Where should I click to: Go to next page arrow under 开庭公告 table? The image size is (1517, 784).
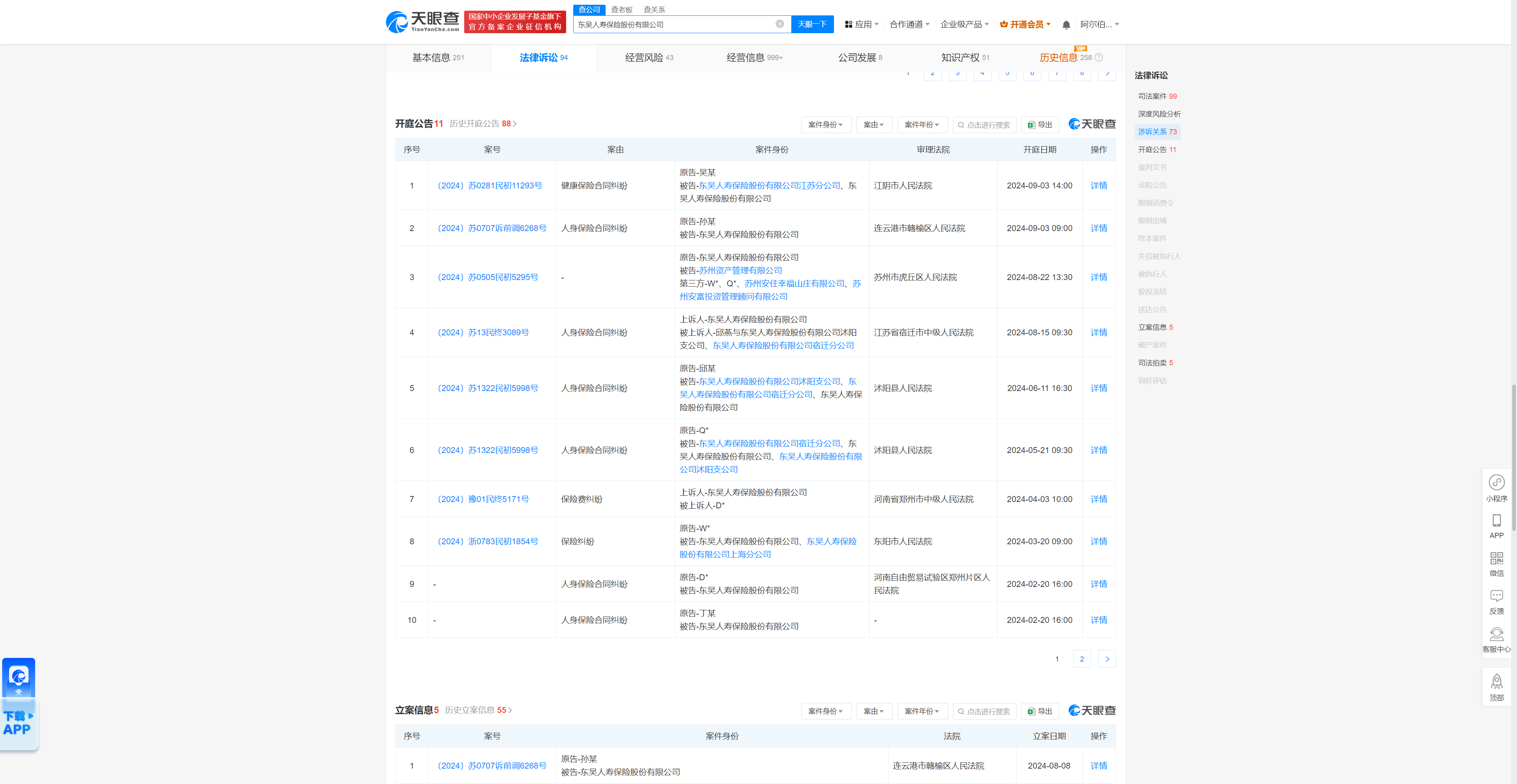coord(1107,659)
